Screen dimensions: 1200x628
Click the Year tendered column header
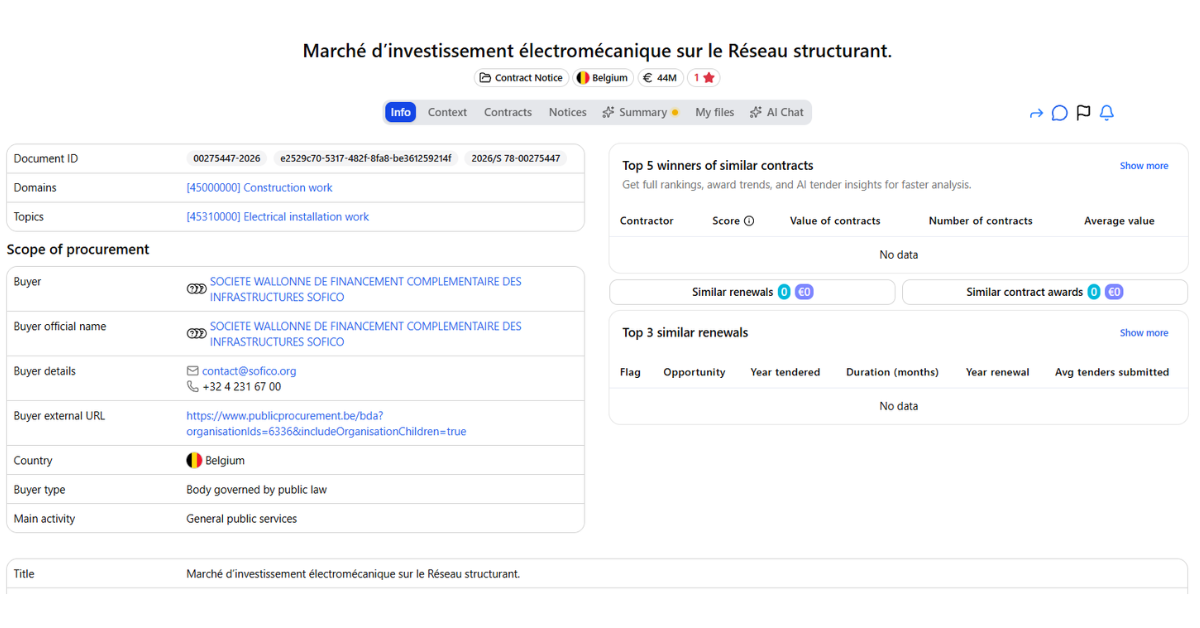pos(785,372)
